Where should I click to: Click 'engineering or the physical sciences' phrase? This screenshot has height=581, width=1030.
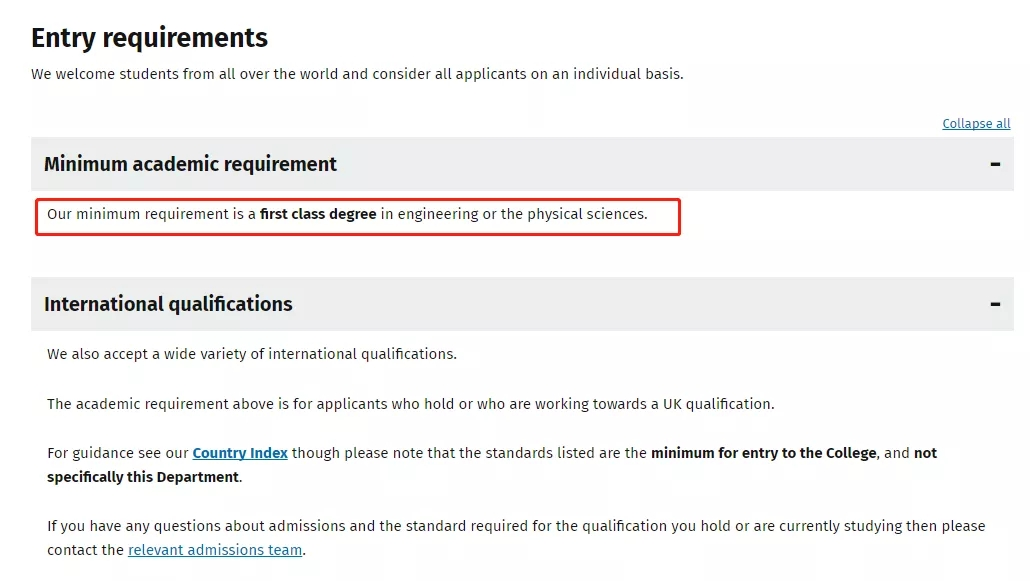[522, 214]
